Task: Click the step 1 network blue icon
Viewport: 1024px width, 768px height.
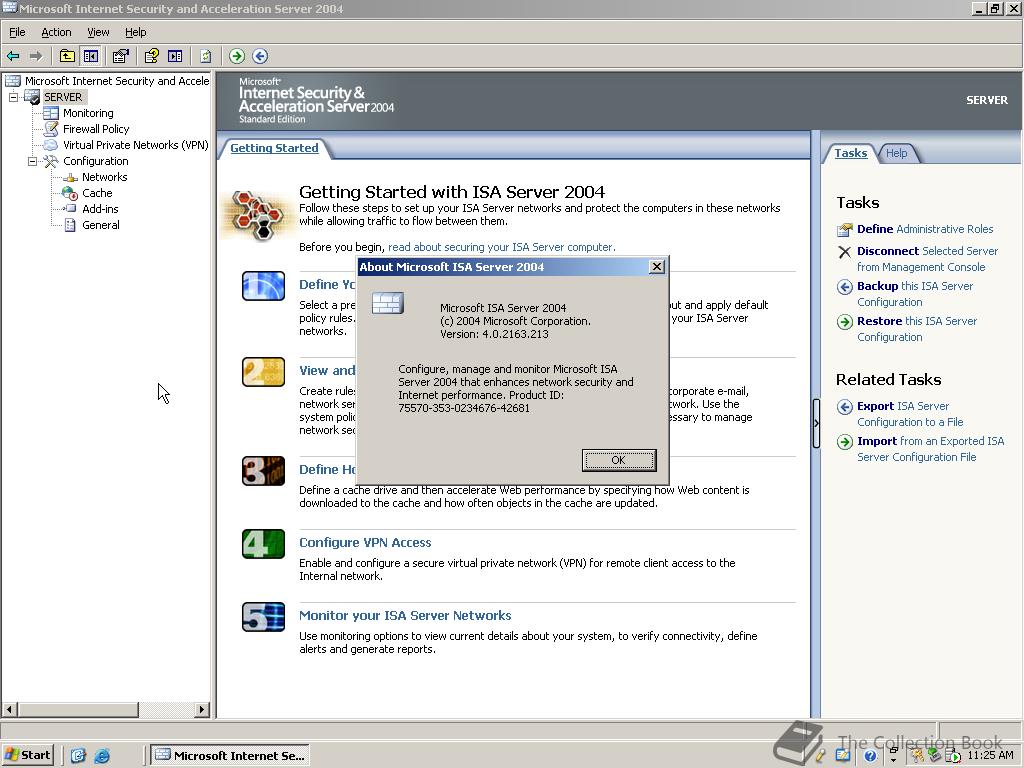Action: pos(263,286)
